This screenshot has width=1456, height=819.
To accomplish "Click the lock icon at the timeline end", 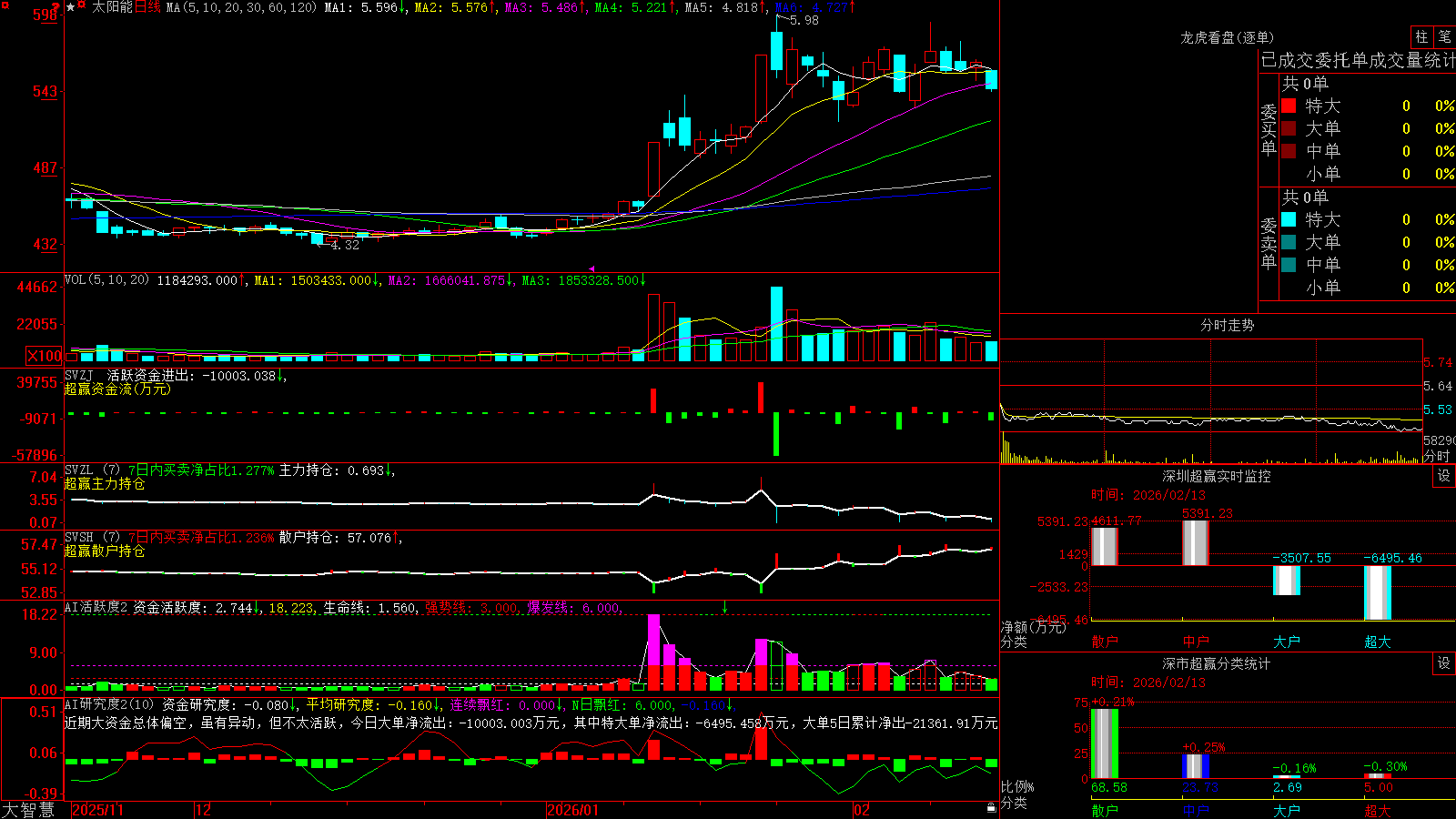I will tap(992, 807).
